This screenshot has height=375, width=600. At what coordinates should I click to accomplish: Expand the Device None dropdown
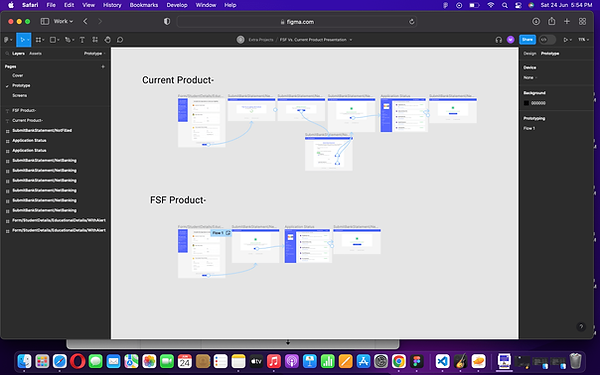(530, 78)
